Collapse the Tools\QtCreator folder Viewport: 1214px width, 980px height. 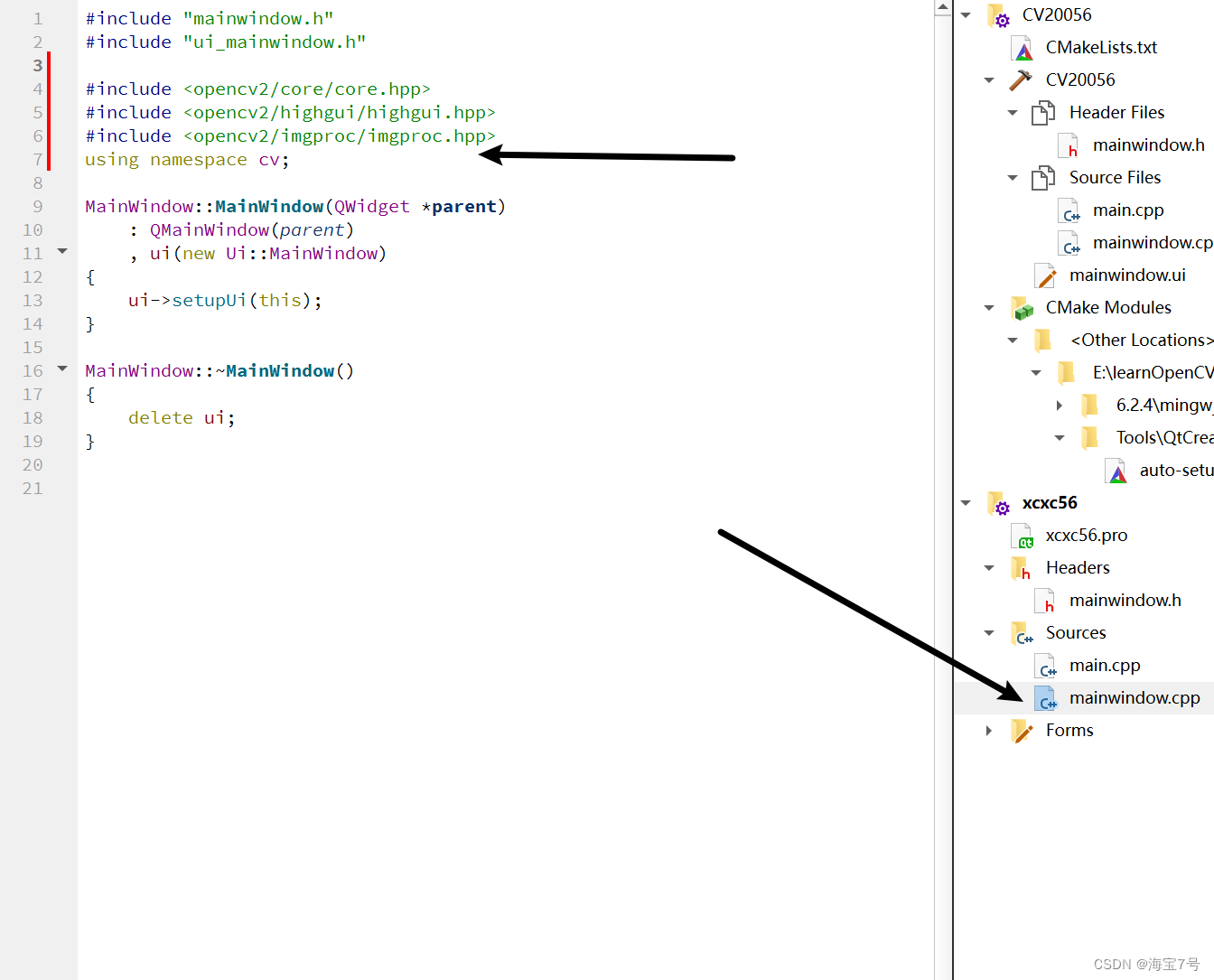point(1060,438)
